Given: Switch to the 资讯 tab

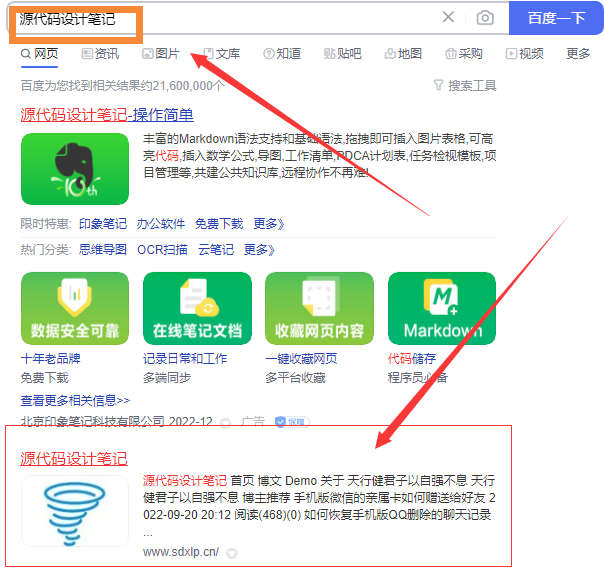Looking at the screenshot, I should coord(101,54).
